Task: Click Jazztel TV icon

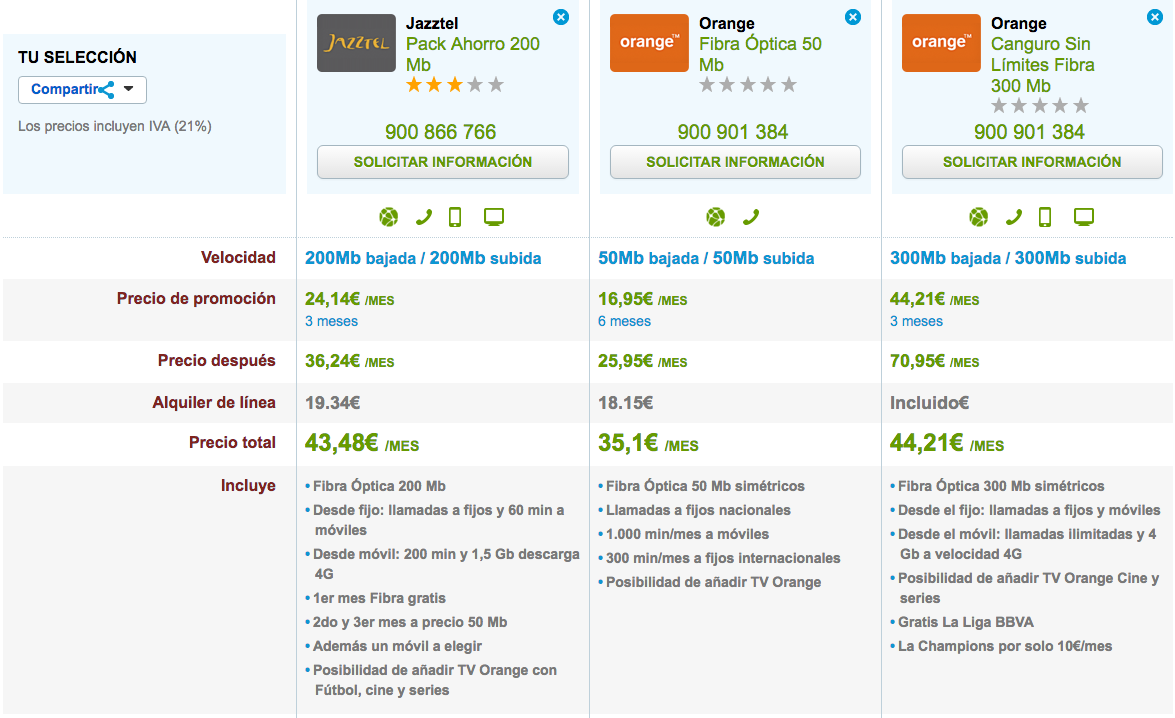Action: tap(494, 217)
